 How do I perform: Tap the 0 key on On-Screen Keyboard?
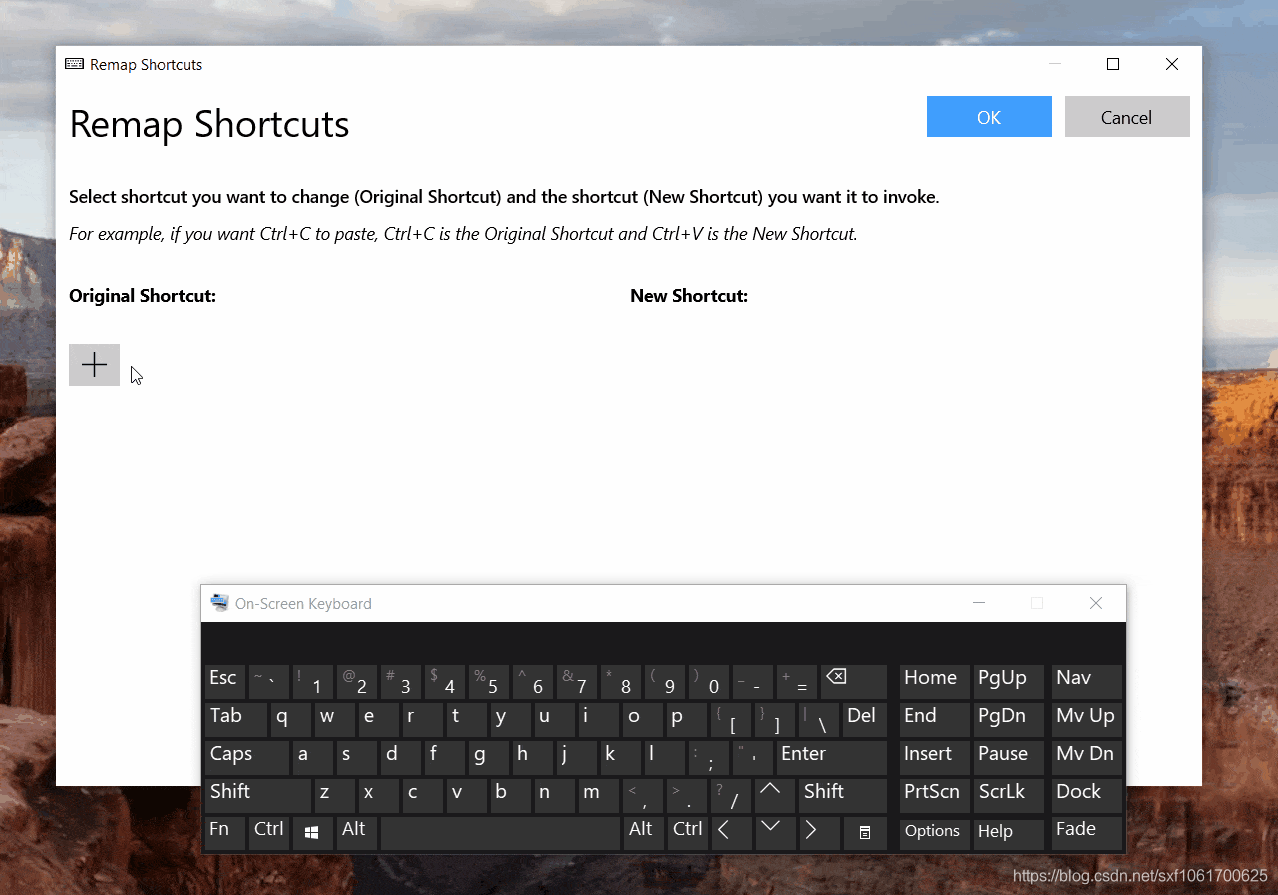click(x=709, y=681)
